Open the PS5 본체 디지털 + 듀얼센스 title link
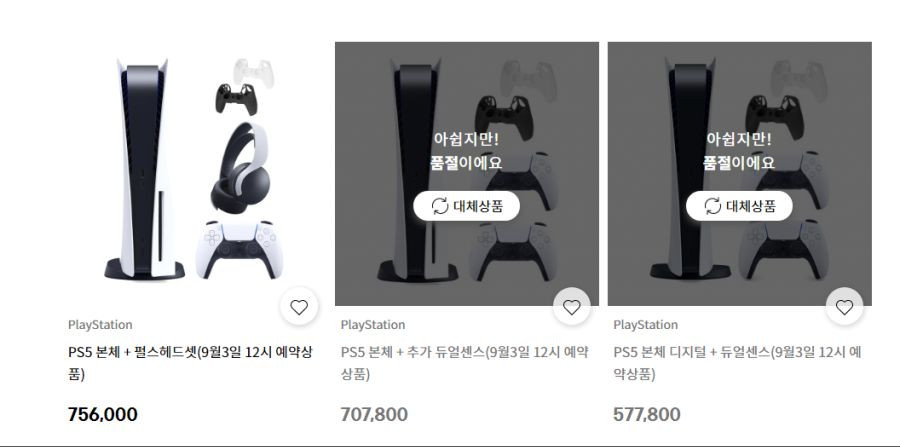Viewport: 900px width, 447px height. [x=738, y=363]
